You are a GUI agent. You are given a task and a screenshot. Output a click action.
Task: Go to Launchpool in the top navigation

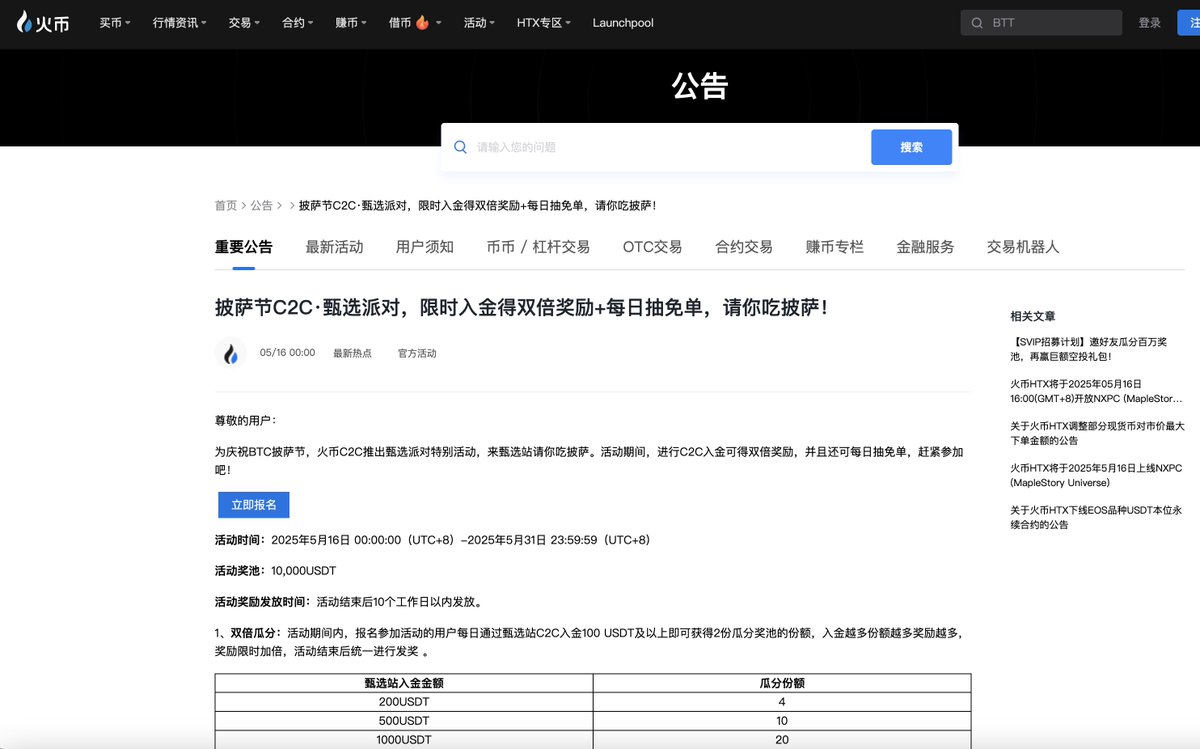pyautogui.click(x=623, y=23)
